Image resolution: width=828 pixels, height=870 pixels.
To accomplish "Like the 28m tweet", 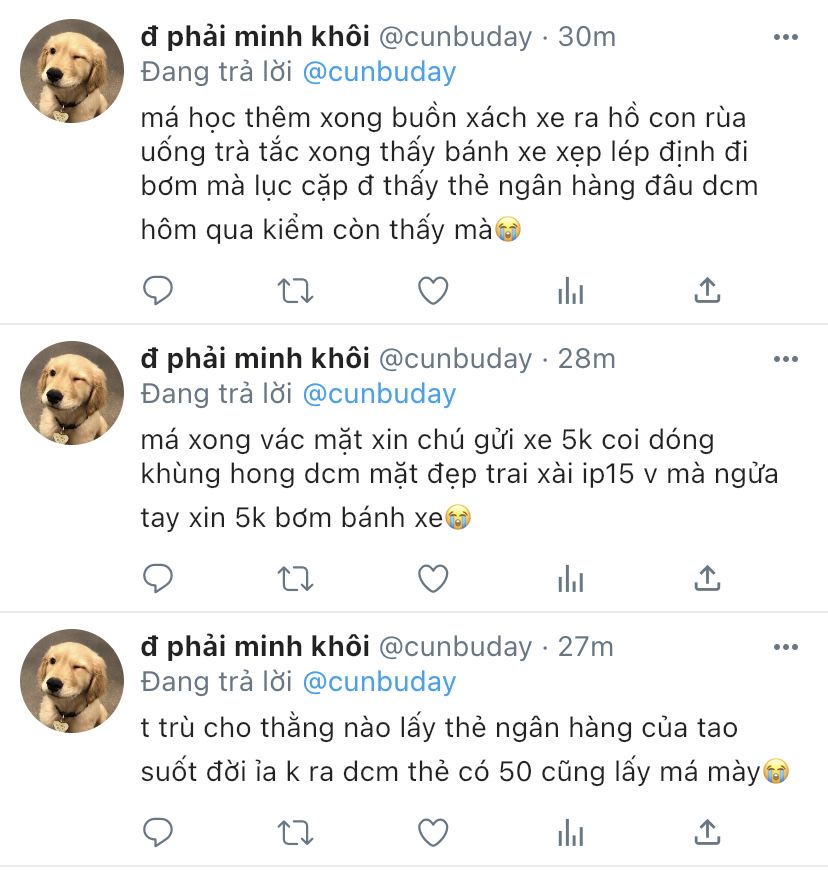I will (432, 578).
